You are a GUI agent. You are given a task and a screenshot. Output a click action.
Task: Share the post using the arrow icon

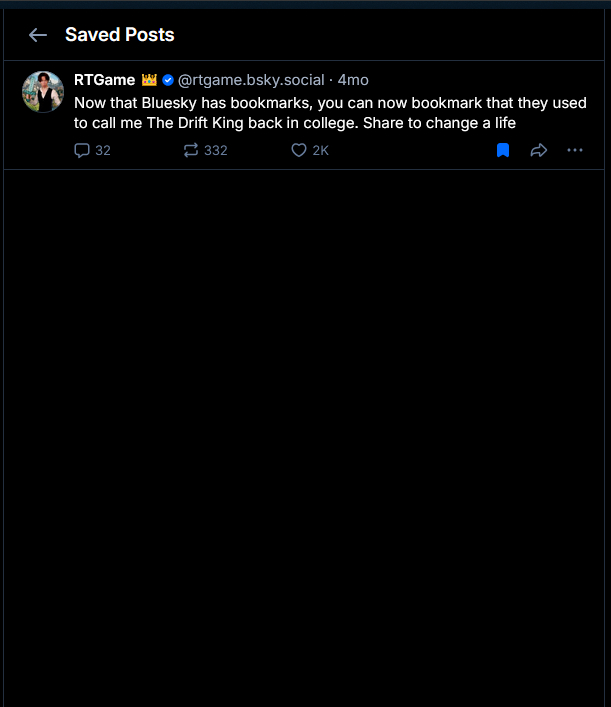538,151
